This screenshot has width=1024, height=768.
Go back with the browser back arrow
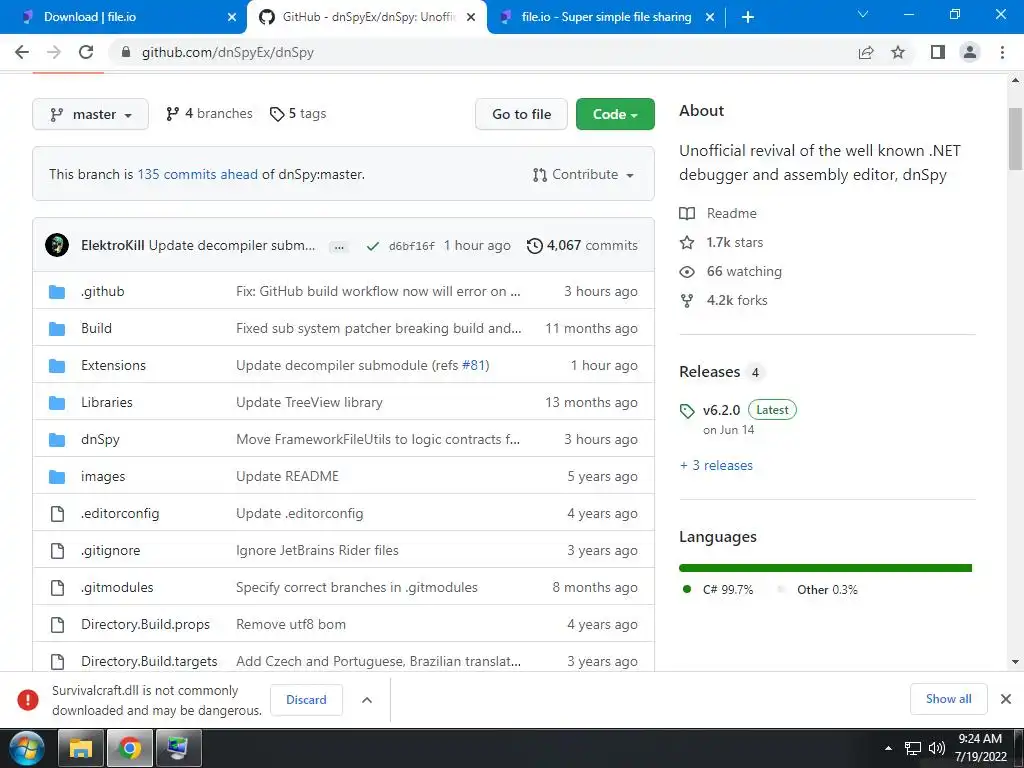(22, 52)
